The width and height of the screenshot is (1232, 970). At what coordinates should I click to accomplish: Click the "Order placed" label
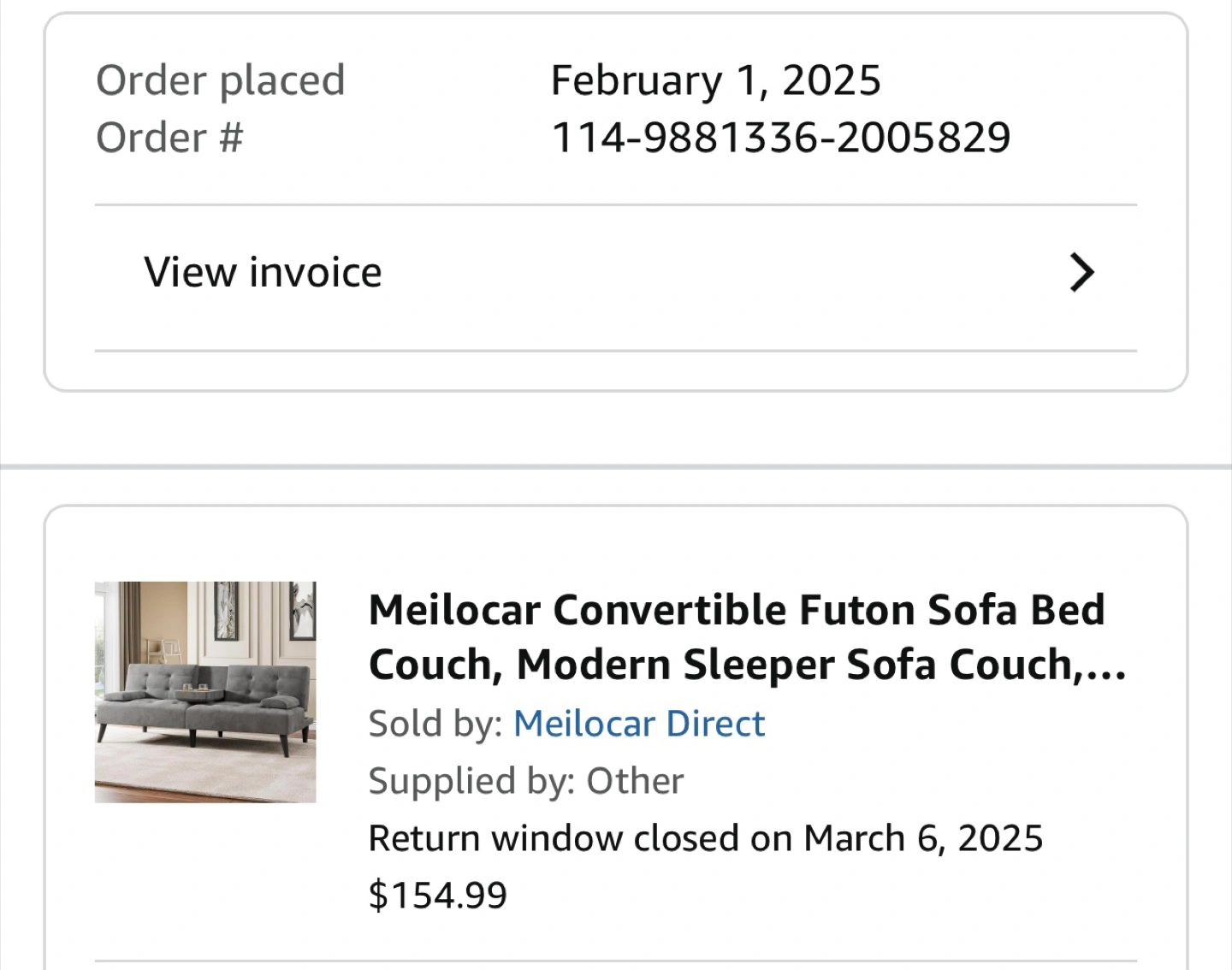220,80
